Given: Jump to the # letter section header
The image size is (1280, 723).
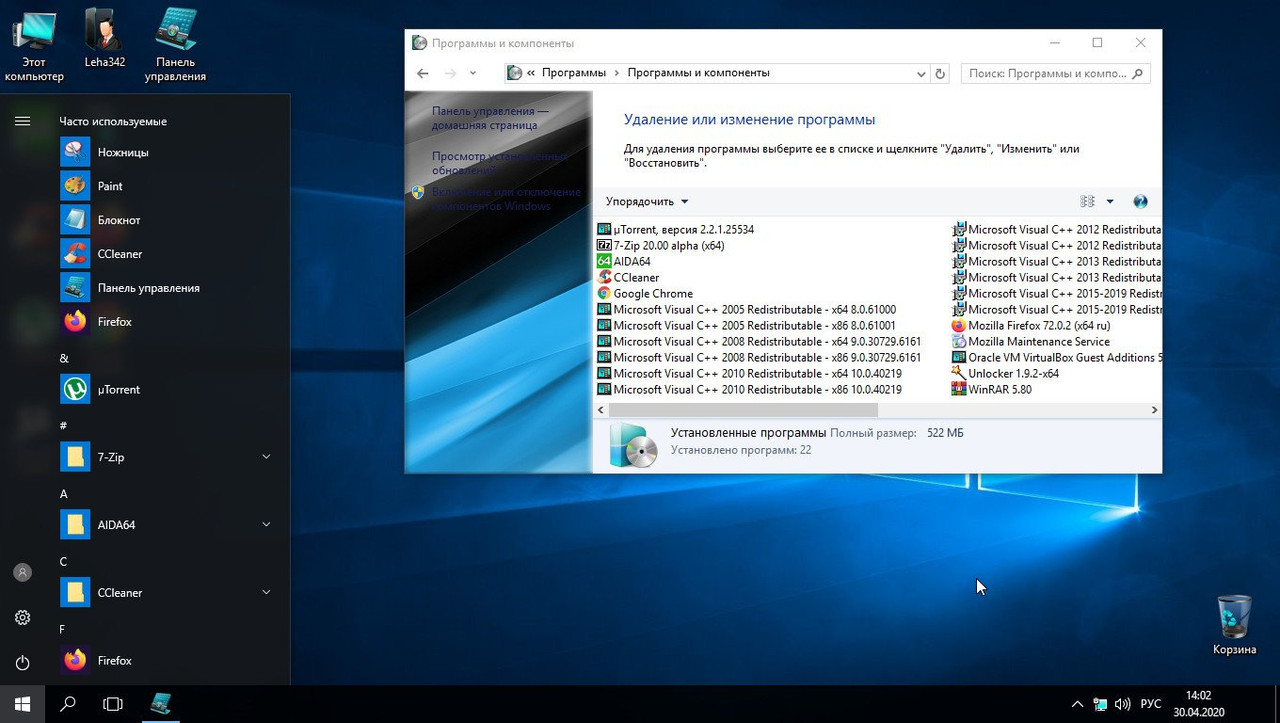Looking at the screenshot, I should pyautogui.click(x=63, y=426).
